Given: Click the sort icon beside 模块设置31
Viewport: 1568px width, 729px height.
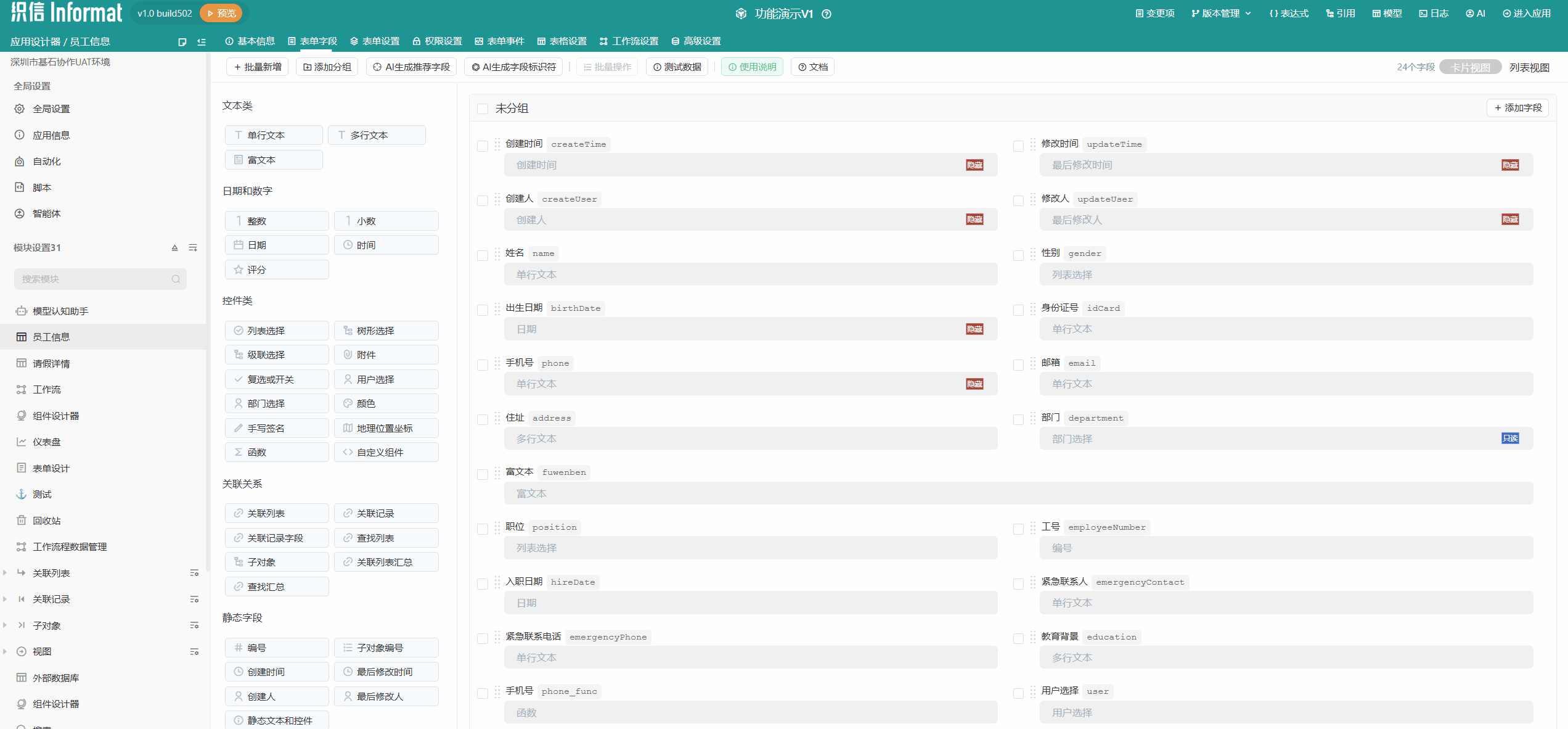Looking at the screenshot, I should point(175,248).
